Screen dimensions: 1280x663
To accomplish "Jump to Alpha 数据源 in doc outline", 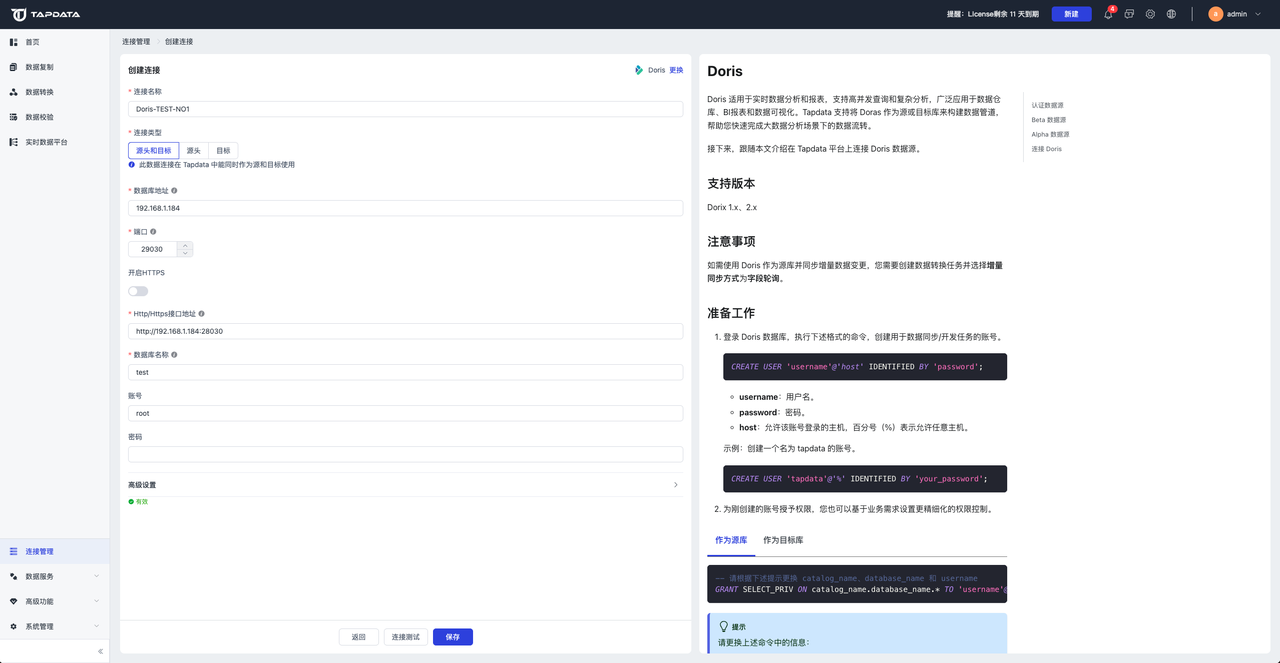I will (1051, 134).
